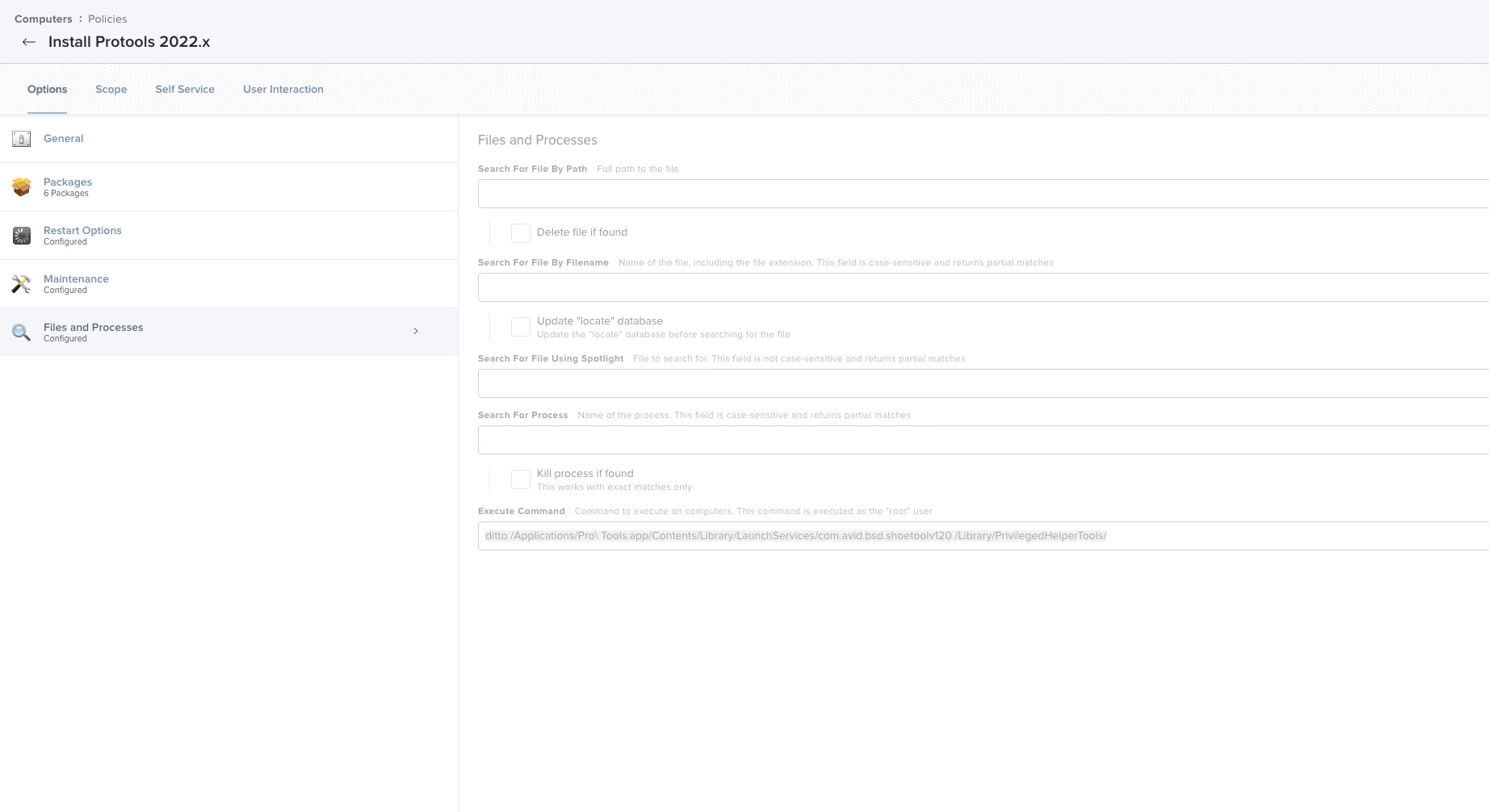Open the Options tab
Screen dimensions: 1489x812
coord(47,90)
